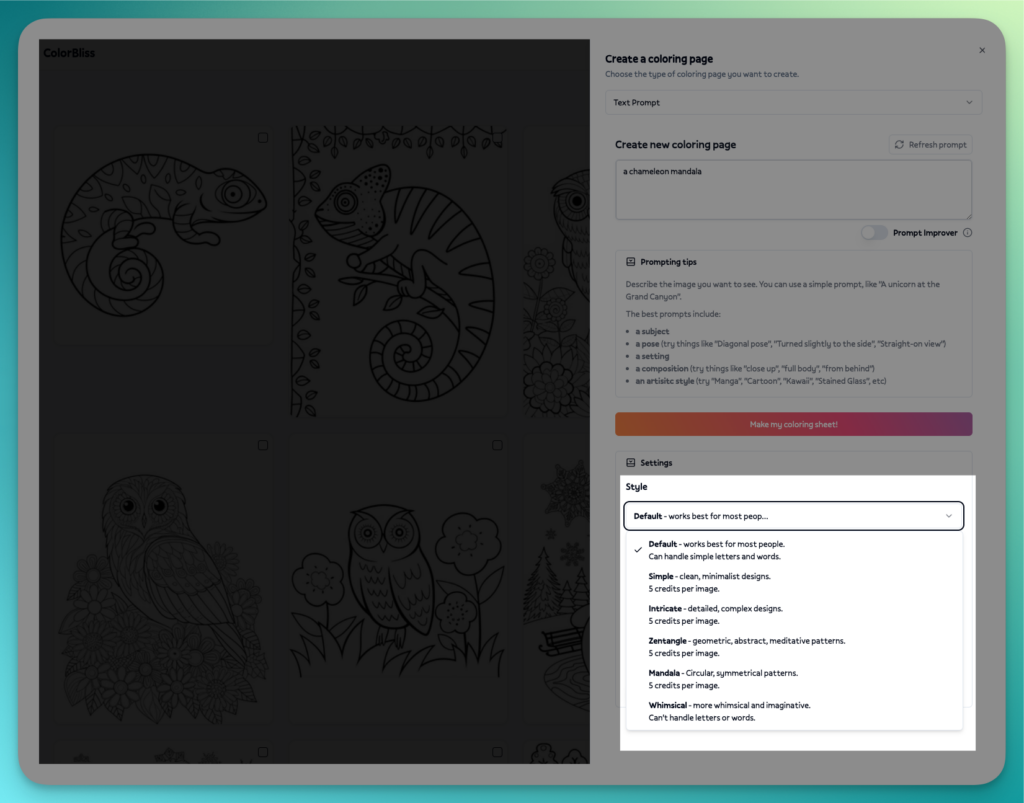
Task: Click the Text Prompt dropdown chevron
Action: click(x=969, y=102)
